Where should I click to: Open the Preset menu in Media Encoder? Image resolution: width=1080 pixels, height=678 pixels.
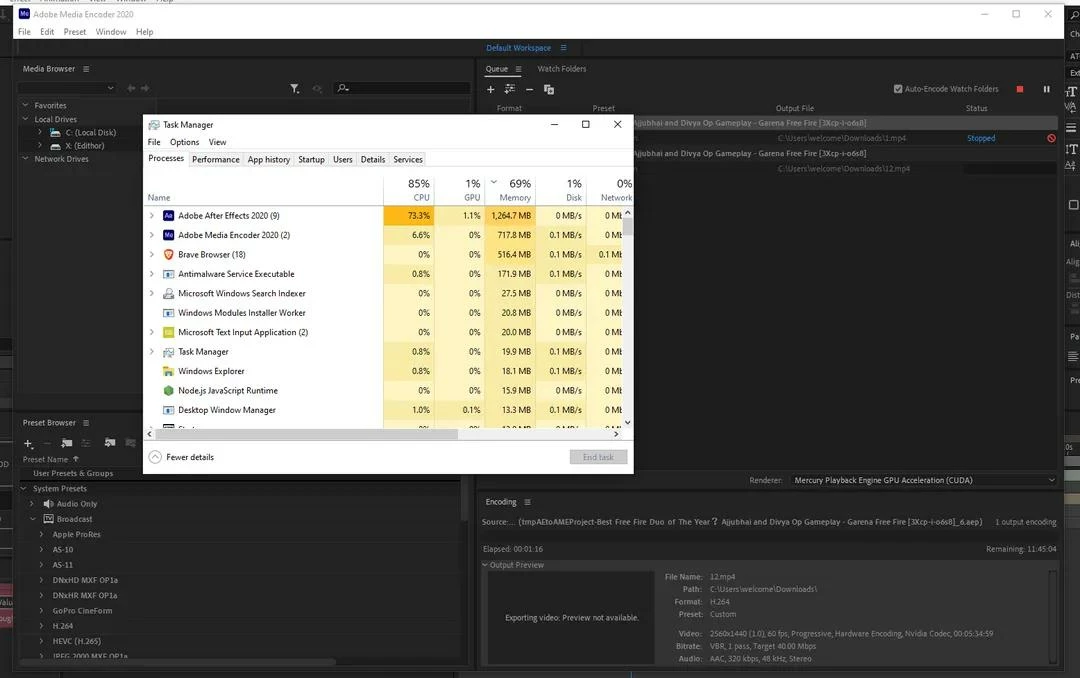coord(74,32)
